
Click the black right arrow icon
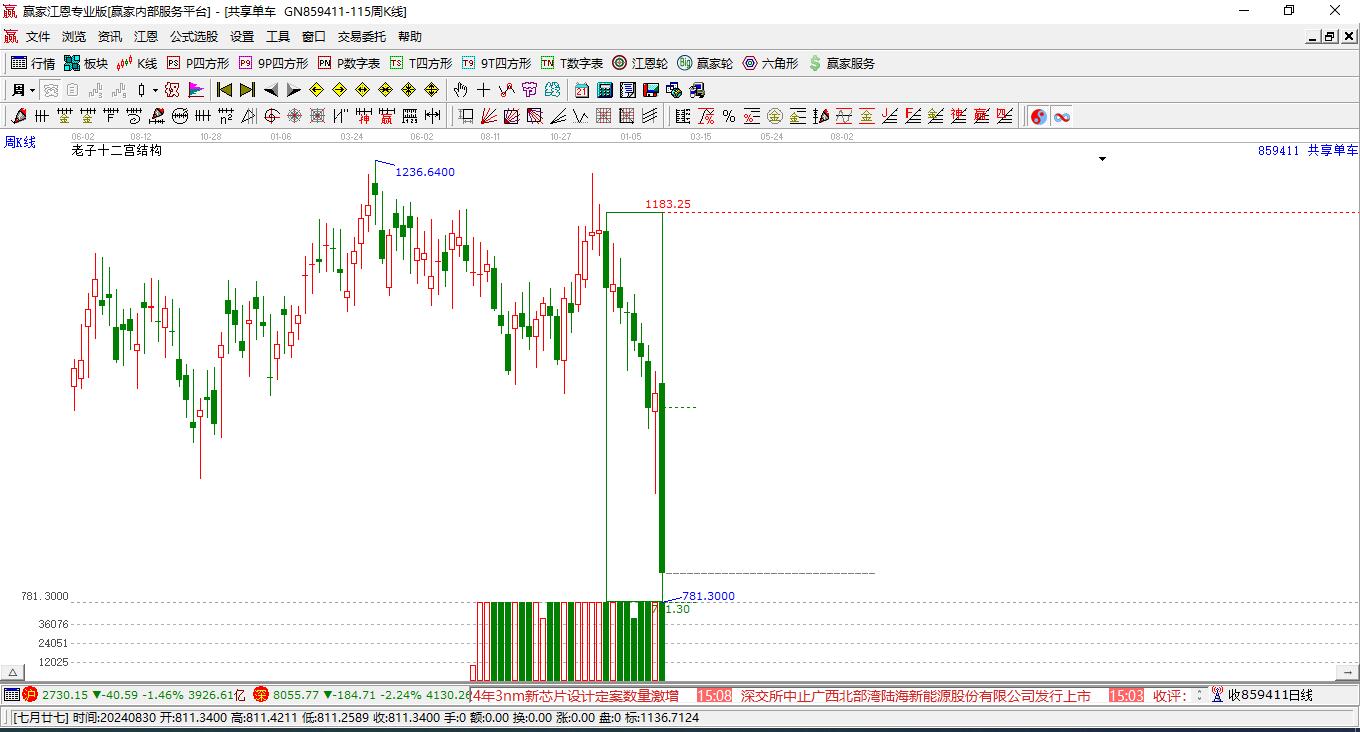293,90
